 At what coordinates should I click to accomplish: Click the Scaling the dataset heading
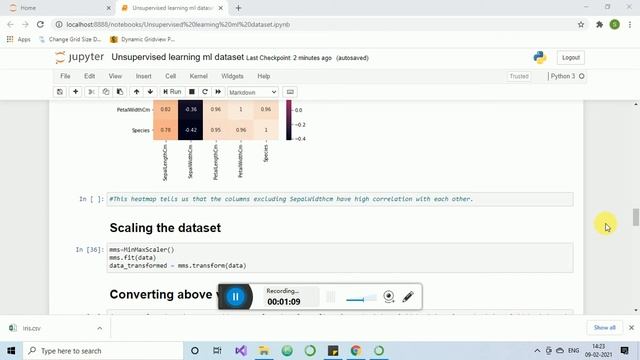(x=165, y=228)
